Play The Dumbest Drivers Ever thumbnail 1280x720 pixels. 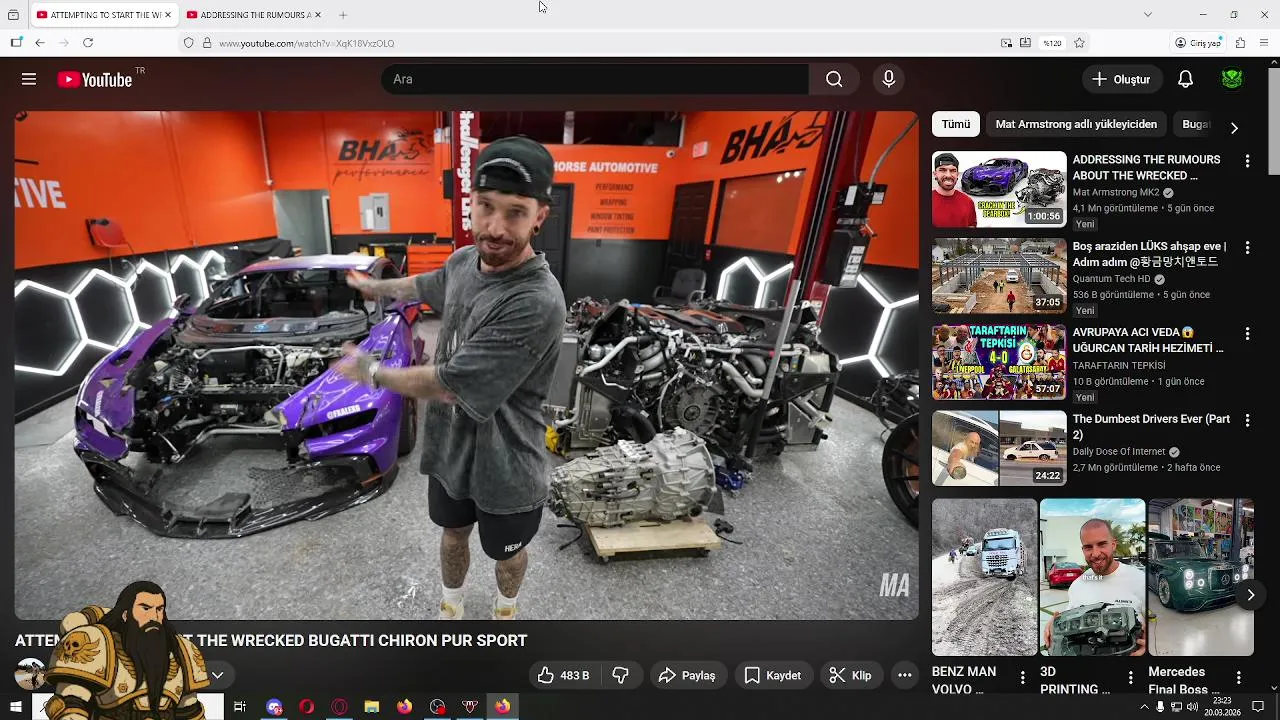point(999,449)
